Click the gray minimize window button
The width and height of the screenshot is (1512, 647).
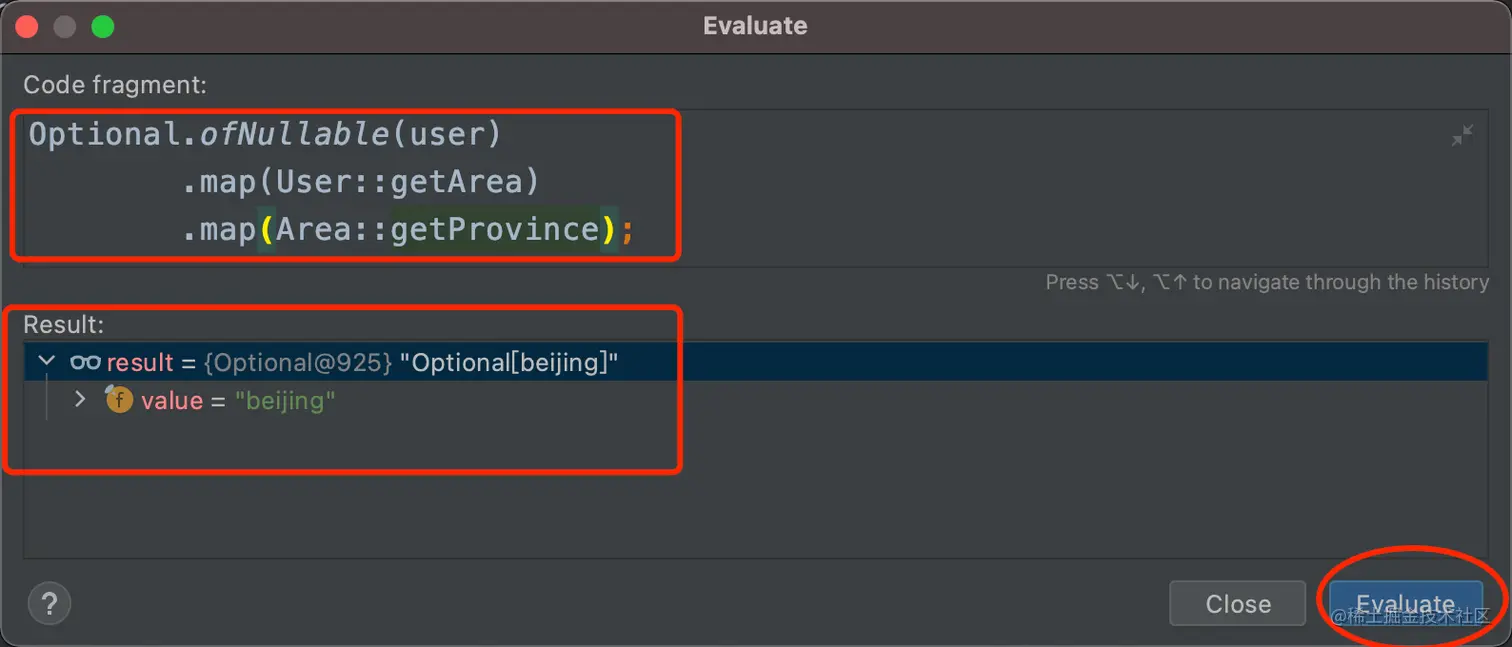(66, 26)
